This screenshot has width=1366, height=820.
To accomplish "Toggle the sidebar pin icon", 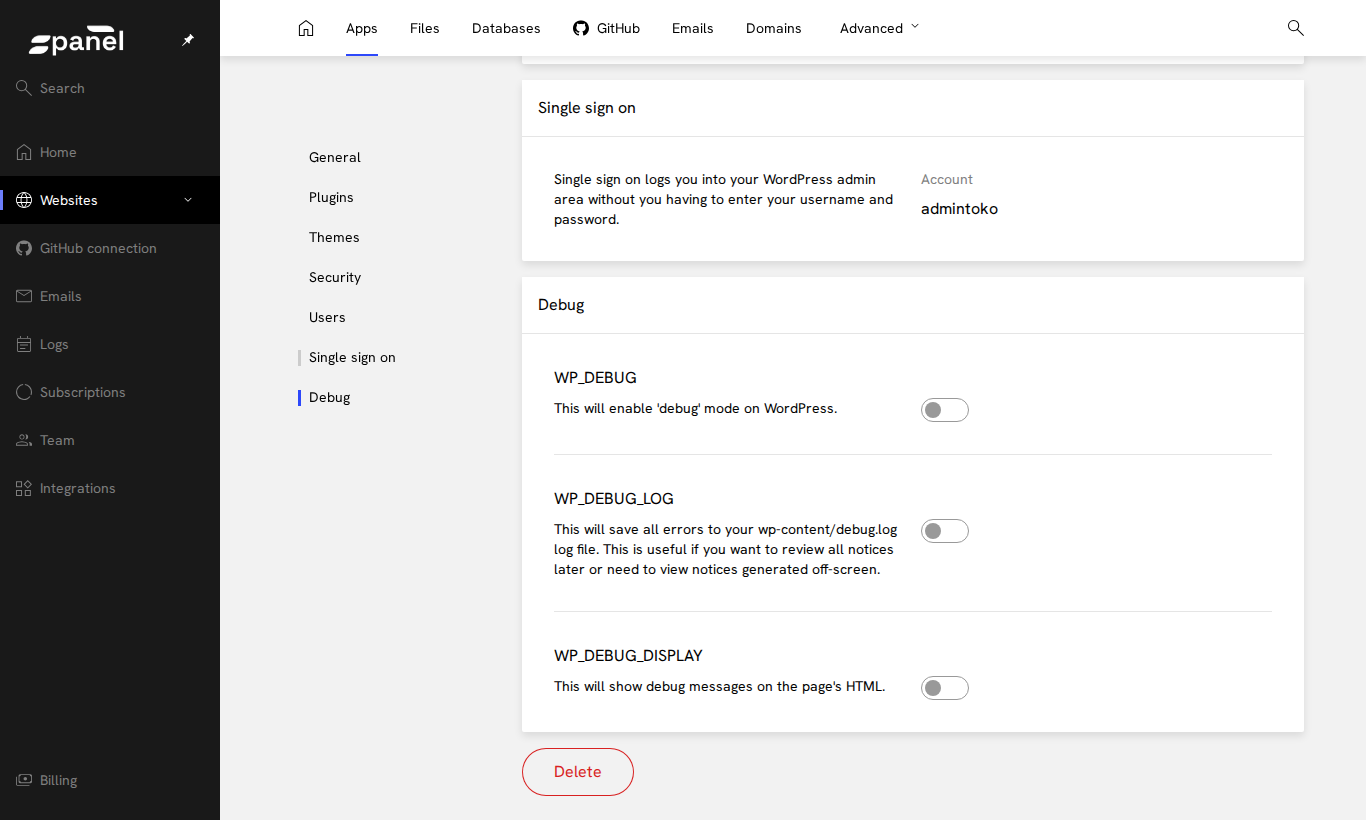I will tap(188, 40).
